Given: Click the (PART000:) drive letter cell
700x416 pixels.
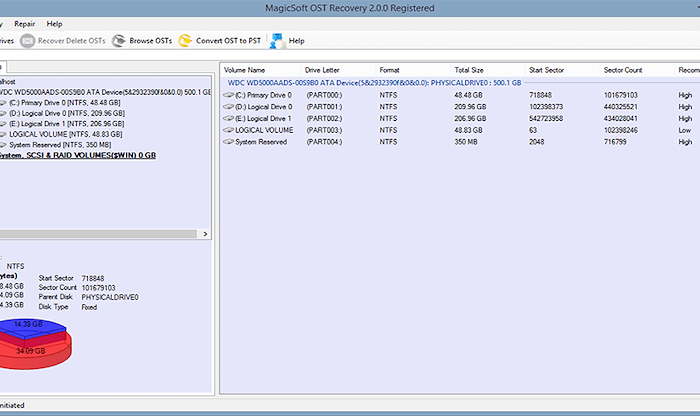Looking at the screenshot, I should (324, 95).
